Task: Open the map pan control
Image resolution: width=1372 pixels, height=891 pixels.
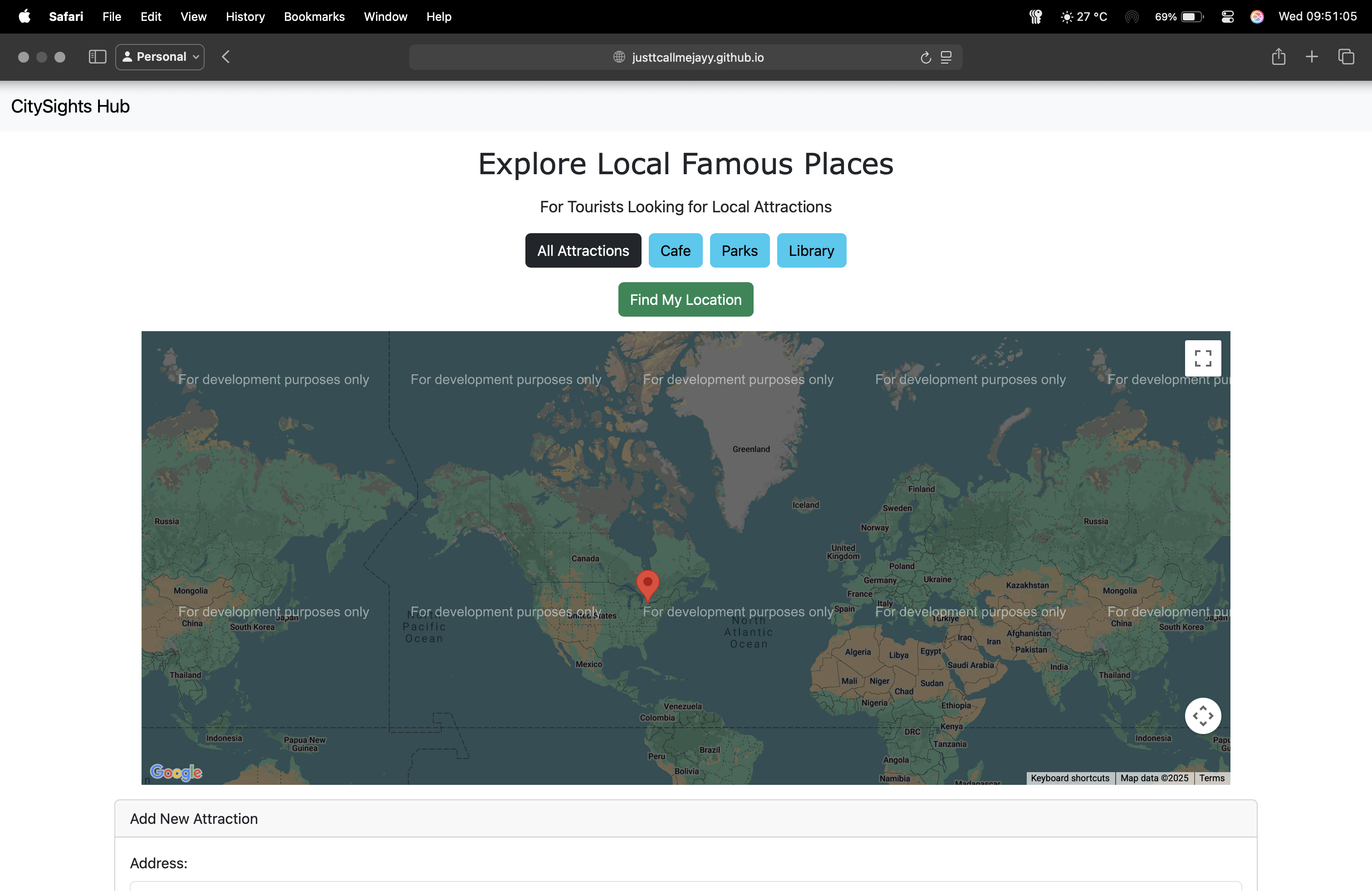Action: point(1203,715)
